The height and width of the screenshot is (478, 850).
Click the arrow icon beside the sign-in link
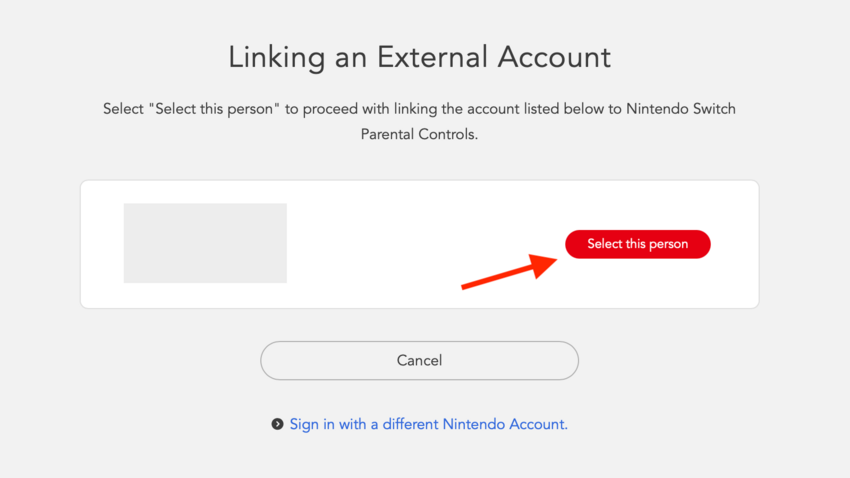[277, 424]
